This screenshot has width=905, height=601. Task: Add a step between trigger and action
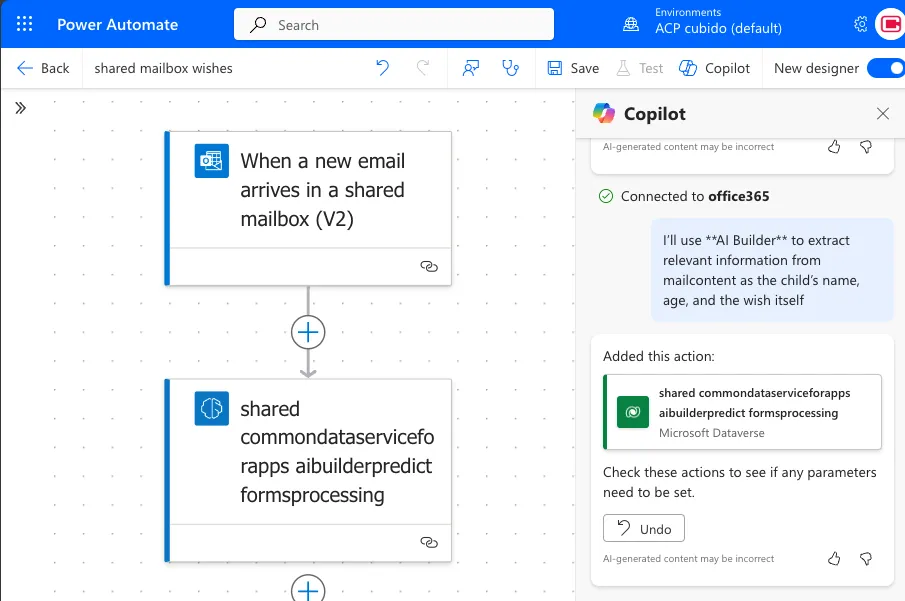click(x=308, y=332)
